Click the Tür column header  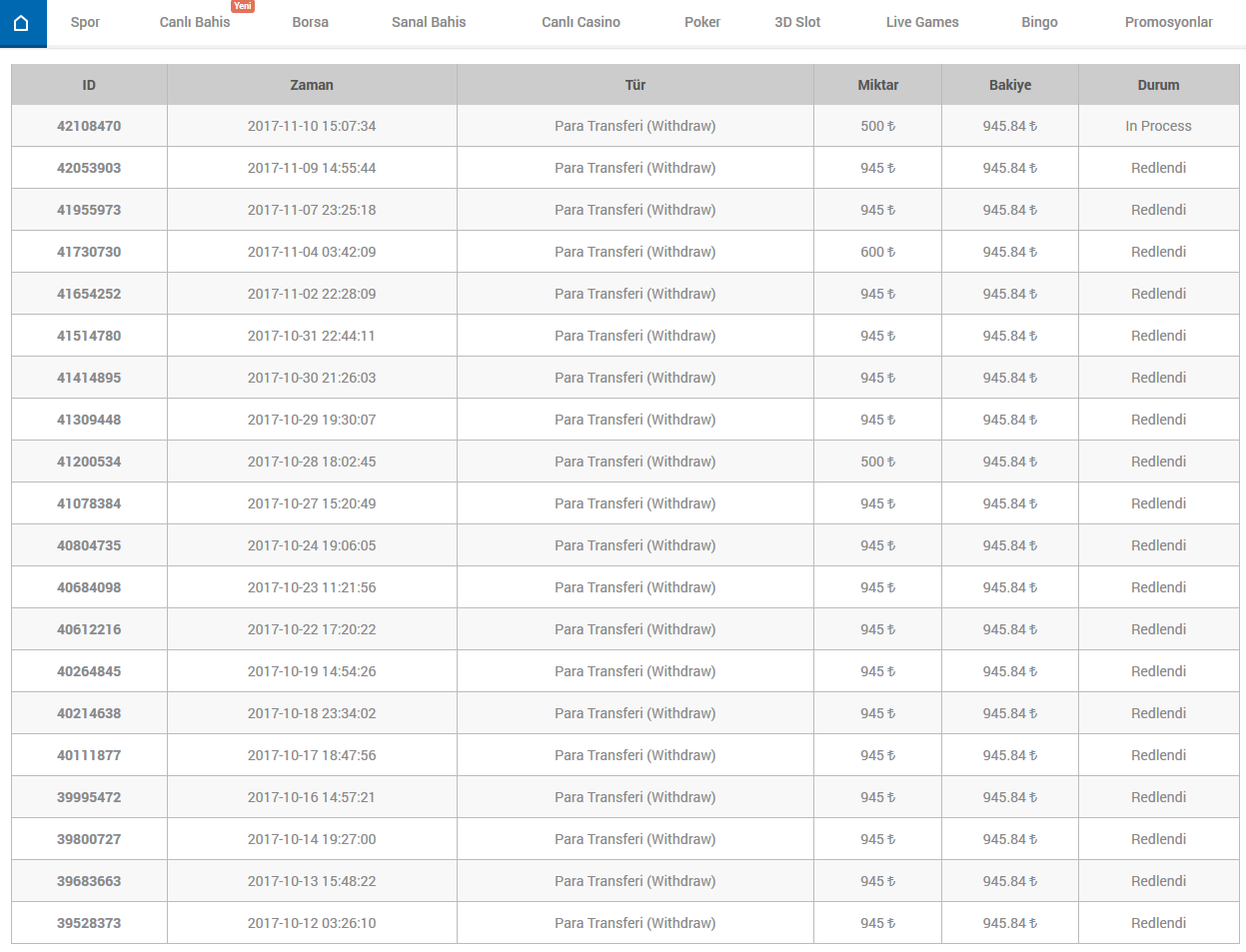click(x=635, y=85)
